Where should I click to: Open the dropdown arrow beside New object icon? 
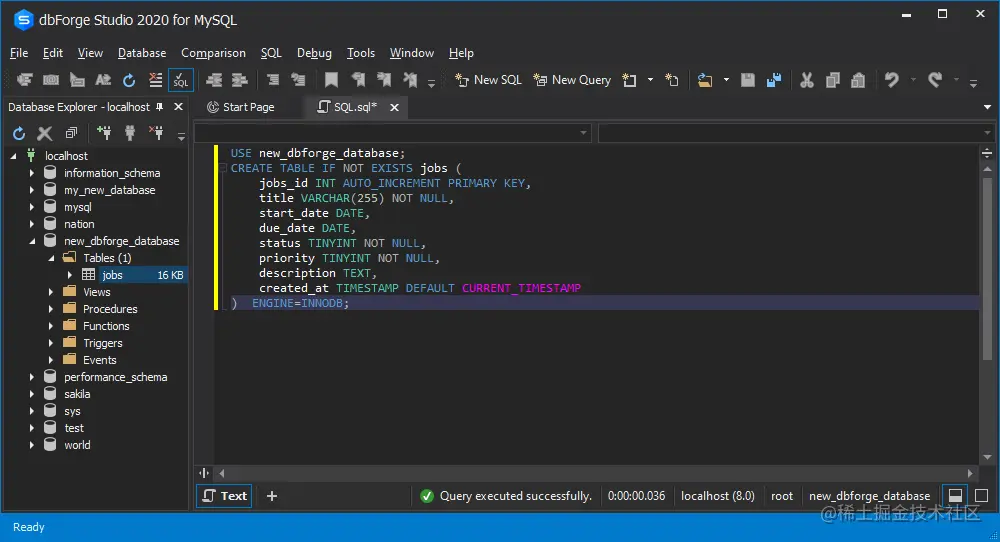pyautogui.click(x=651, y=80)
